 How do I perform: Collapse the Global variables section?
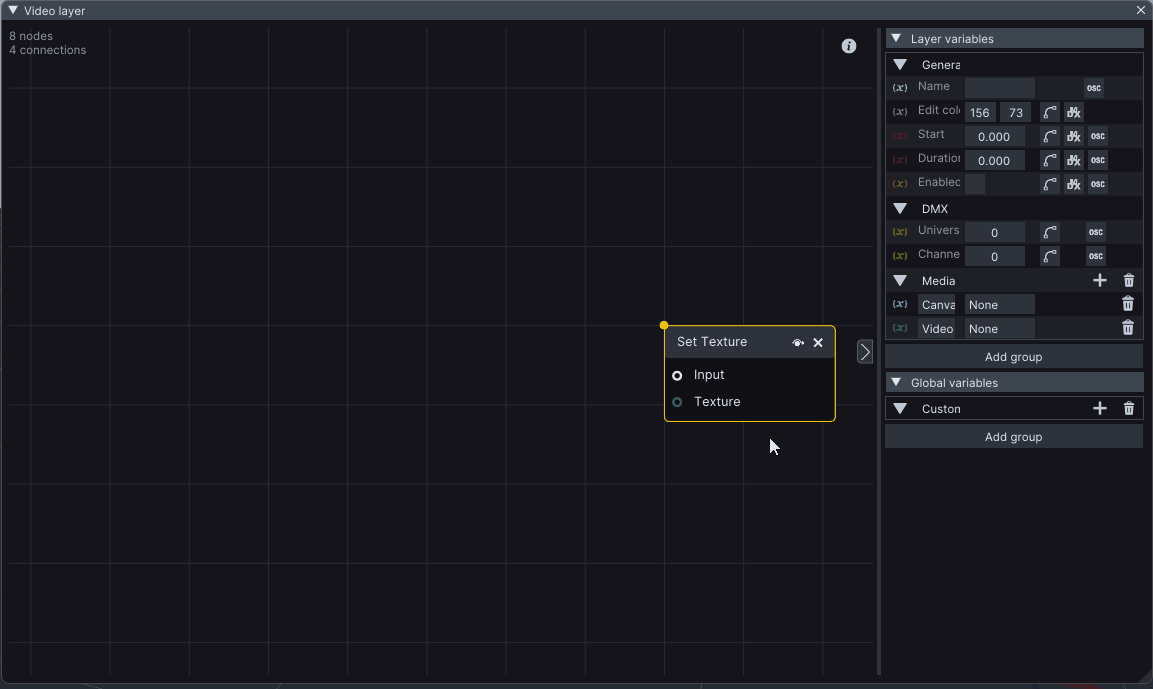[894, 383]
